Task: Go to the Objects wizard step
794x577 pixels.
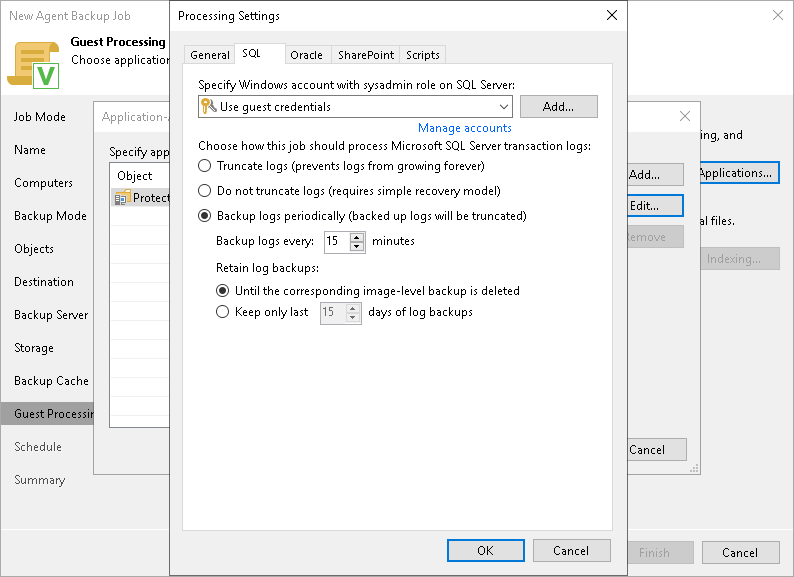Action: (34, 249)
